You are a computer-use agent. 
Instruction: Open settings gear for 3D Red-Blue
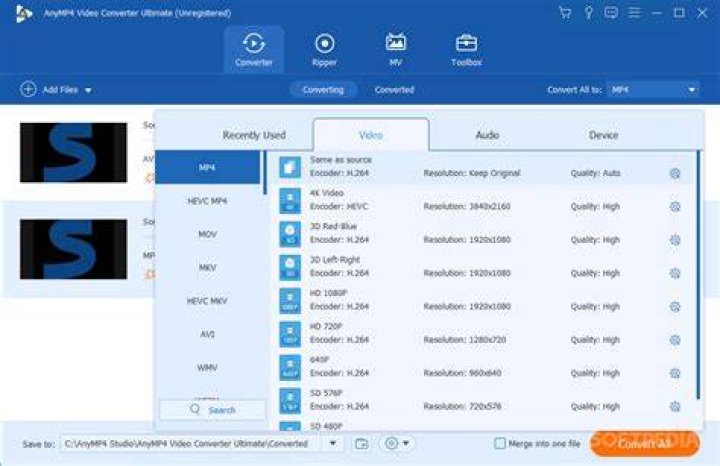pos(675,240)
